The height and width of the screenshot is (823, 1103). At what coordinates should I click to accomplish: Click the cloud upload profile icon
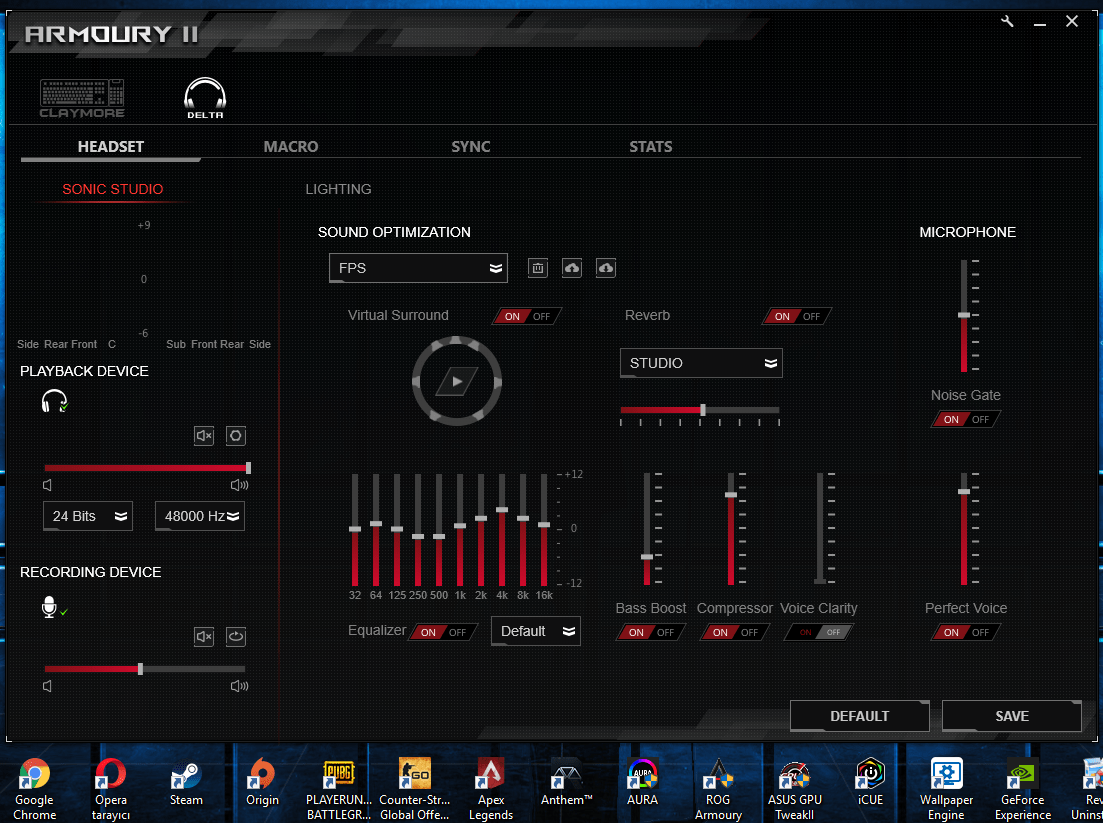(572, 268)
